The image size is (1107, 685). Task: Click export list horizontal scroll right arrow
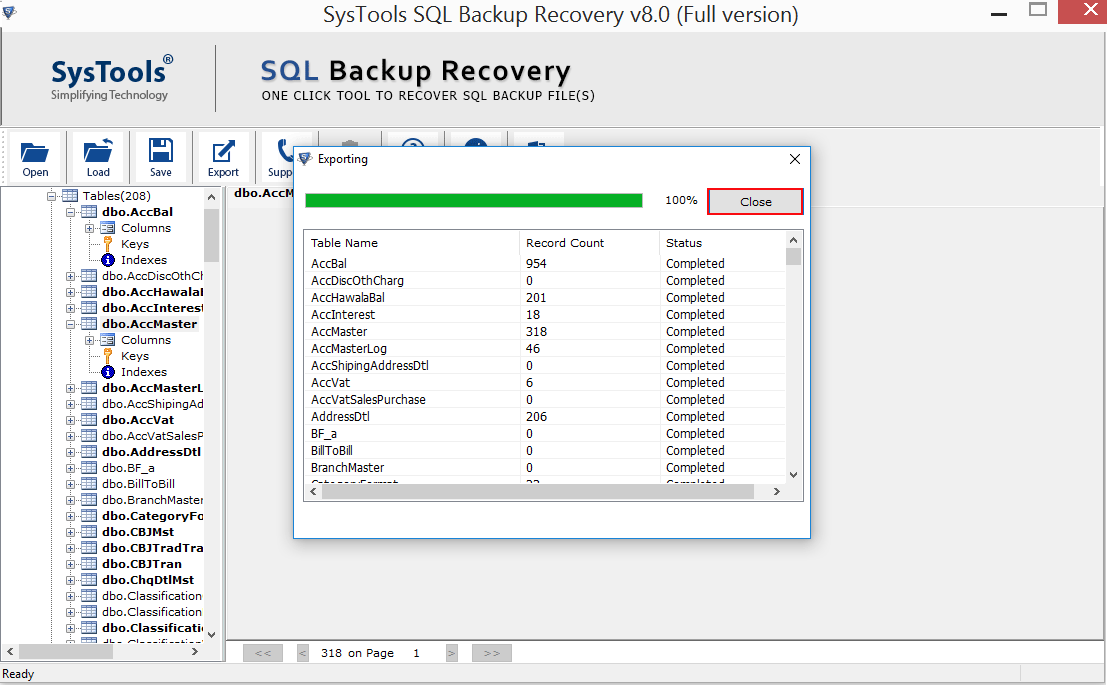pos(777,492)
